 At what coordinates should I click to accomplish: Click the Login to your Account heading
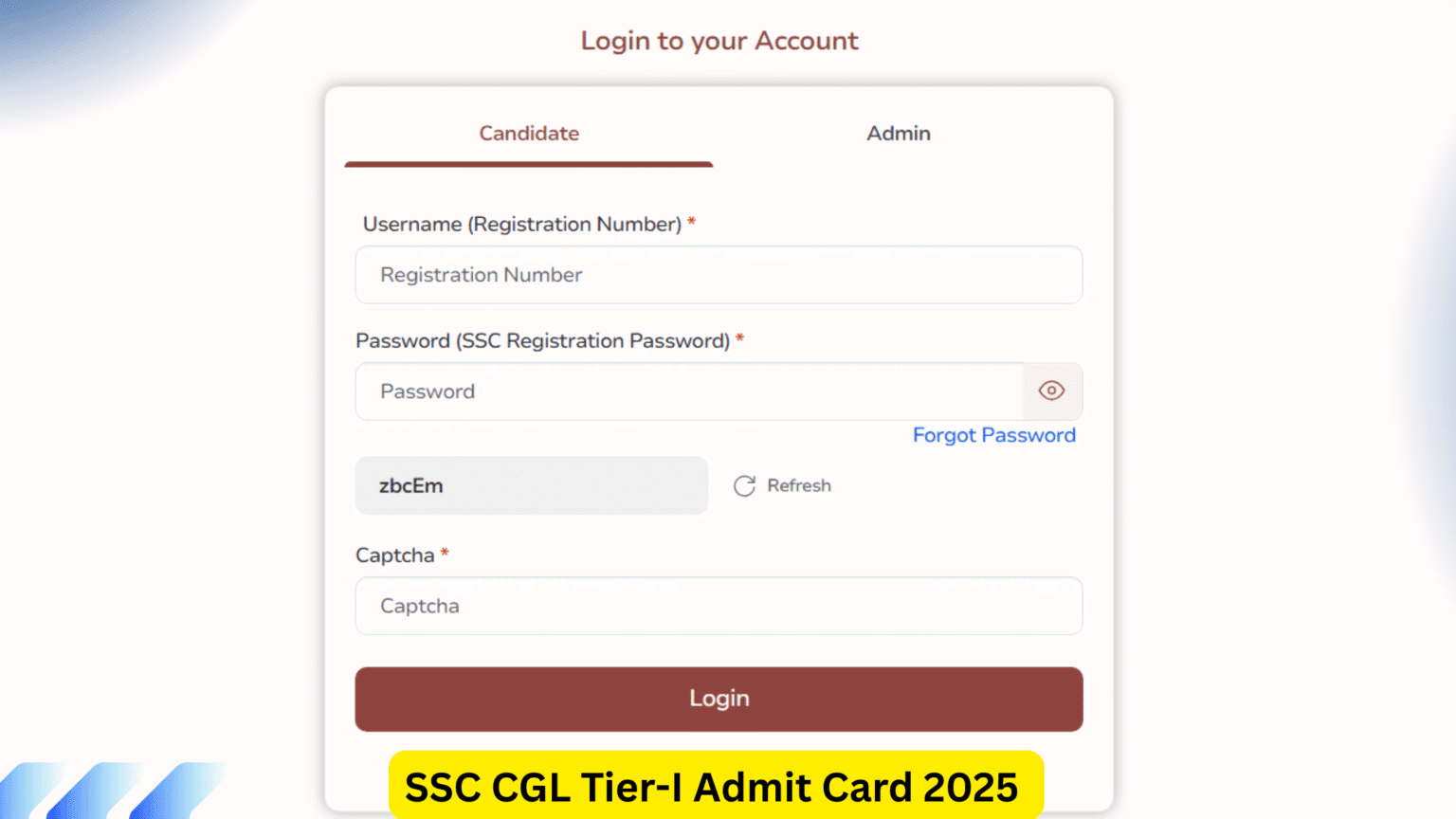pyautogui.click(x=719, y=40)
